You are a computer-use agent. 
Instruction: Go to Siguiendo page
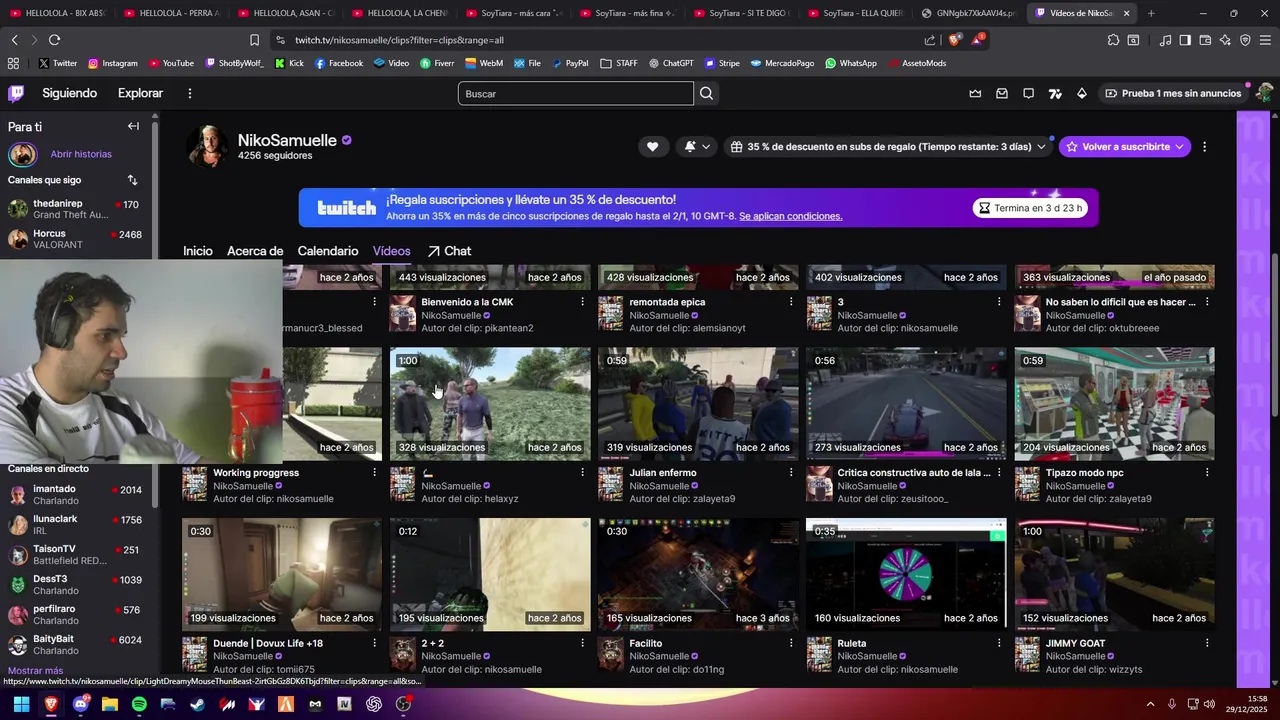[x=69, y=93]
